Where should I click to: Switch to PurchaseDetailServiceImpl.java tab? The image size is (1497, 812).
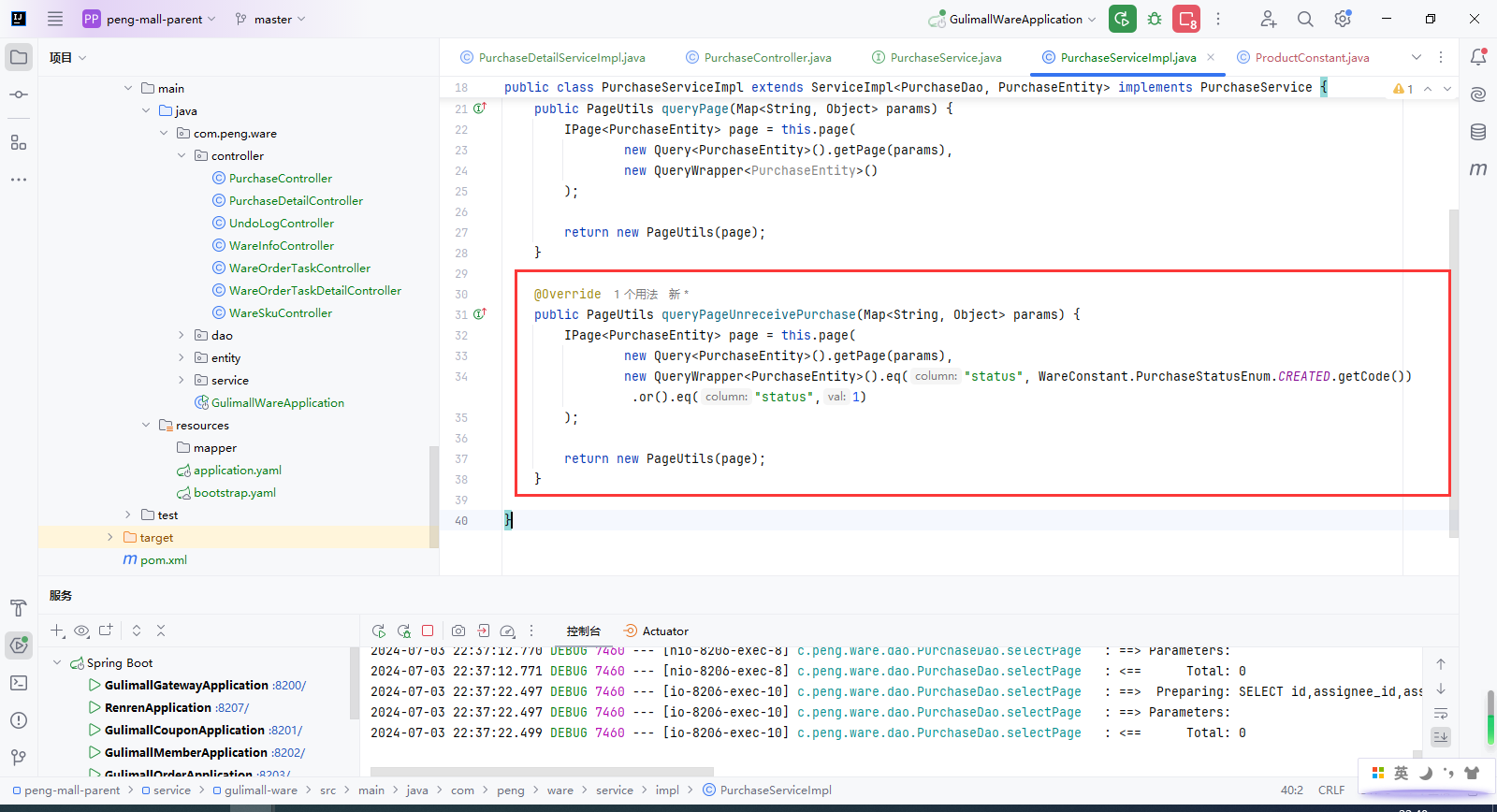click(x=553, y=58)
